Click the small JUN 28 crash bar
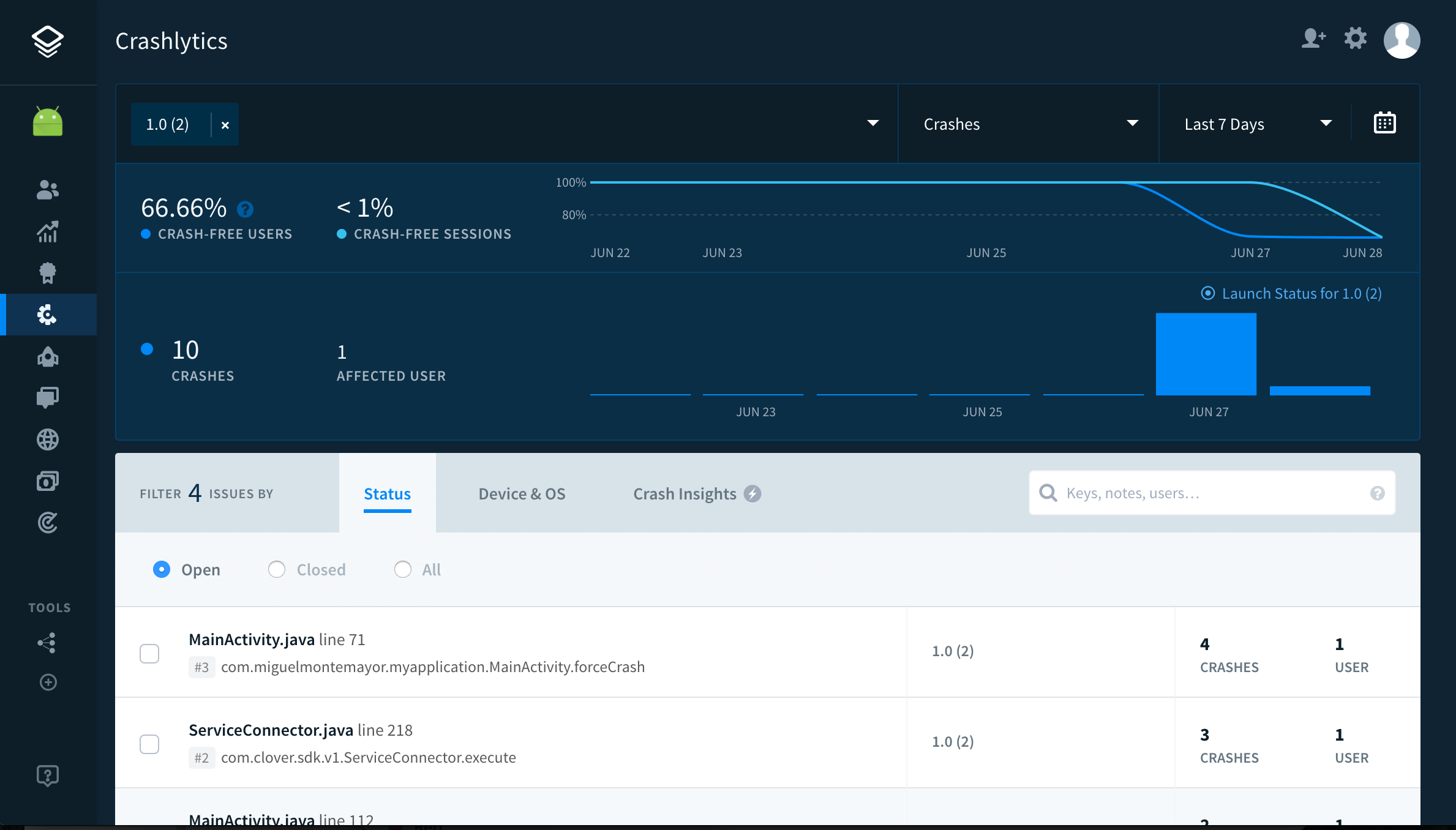This screenshot has width=1456, height=830. point(1320,391)
